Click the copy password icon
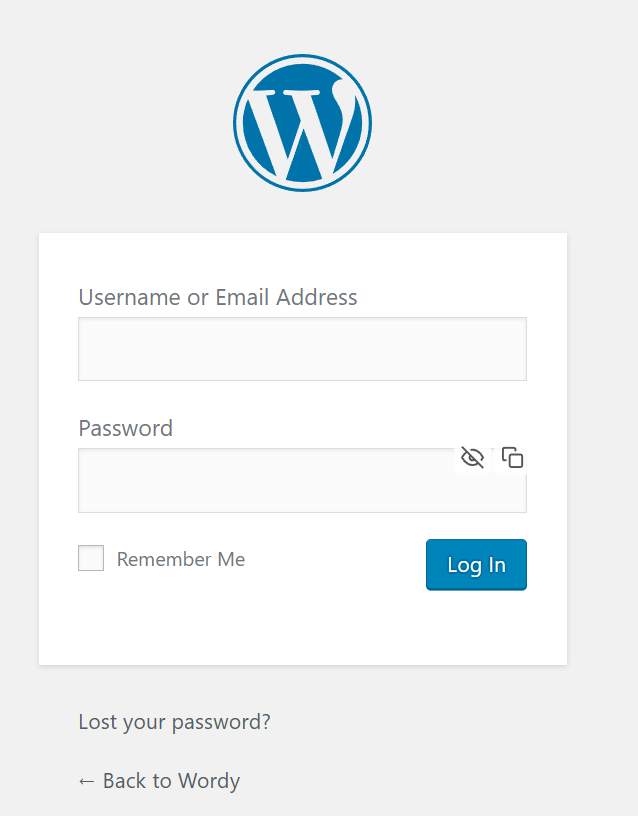 512,458
